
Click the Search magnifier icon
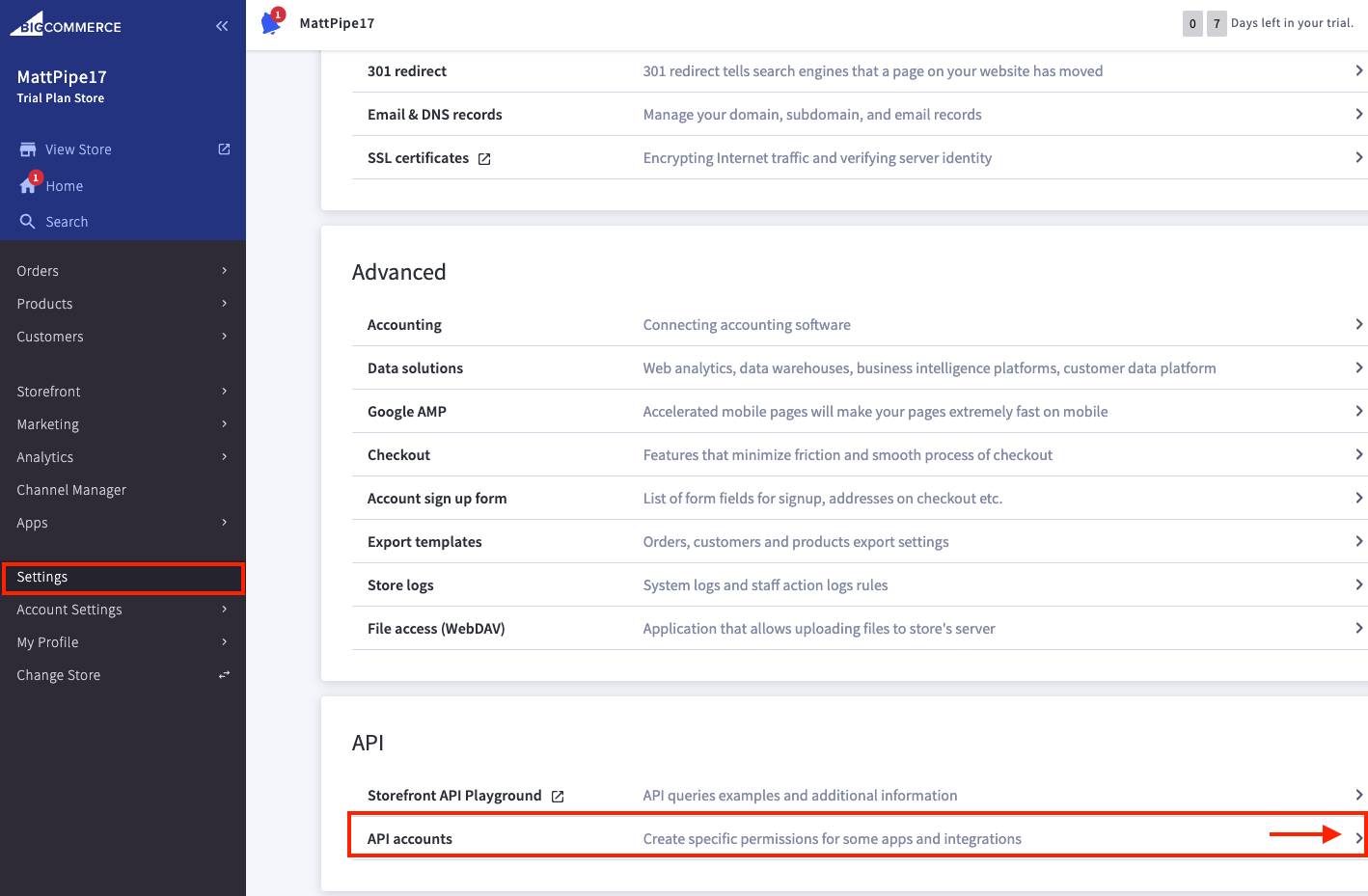(x=28, y=221)
